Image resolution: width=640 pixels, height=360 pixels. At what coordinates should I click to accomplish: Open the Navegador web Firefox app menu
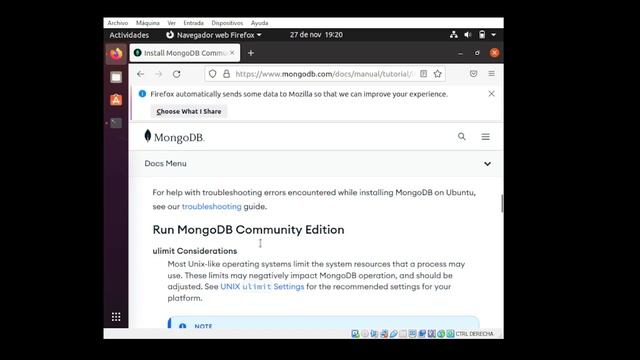214,35
